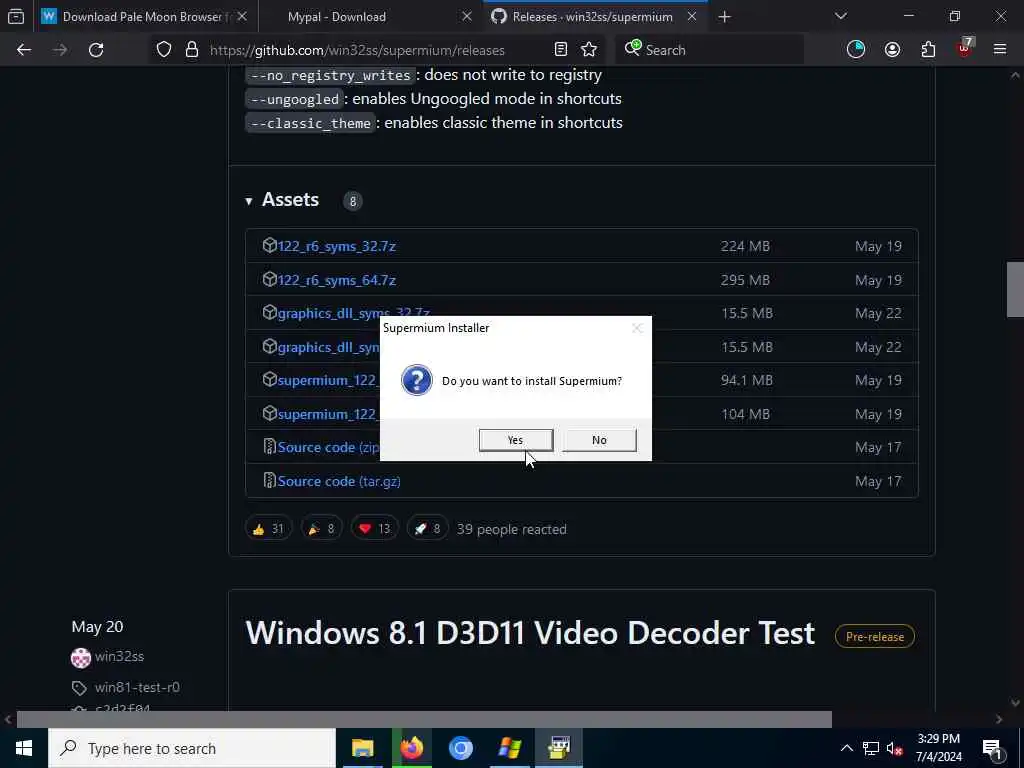The width and height of the screenshot is (1024, 768).
Task: Confirm installation by clicking Yes
Action: 516,440
